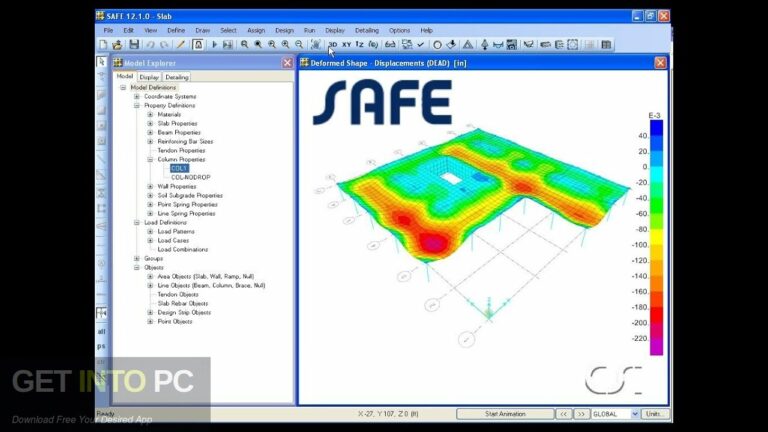Collapse the Property Definitions node
Screen dimensions: 768x432
(137, 105)
